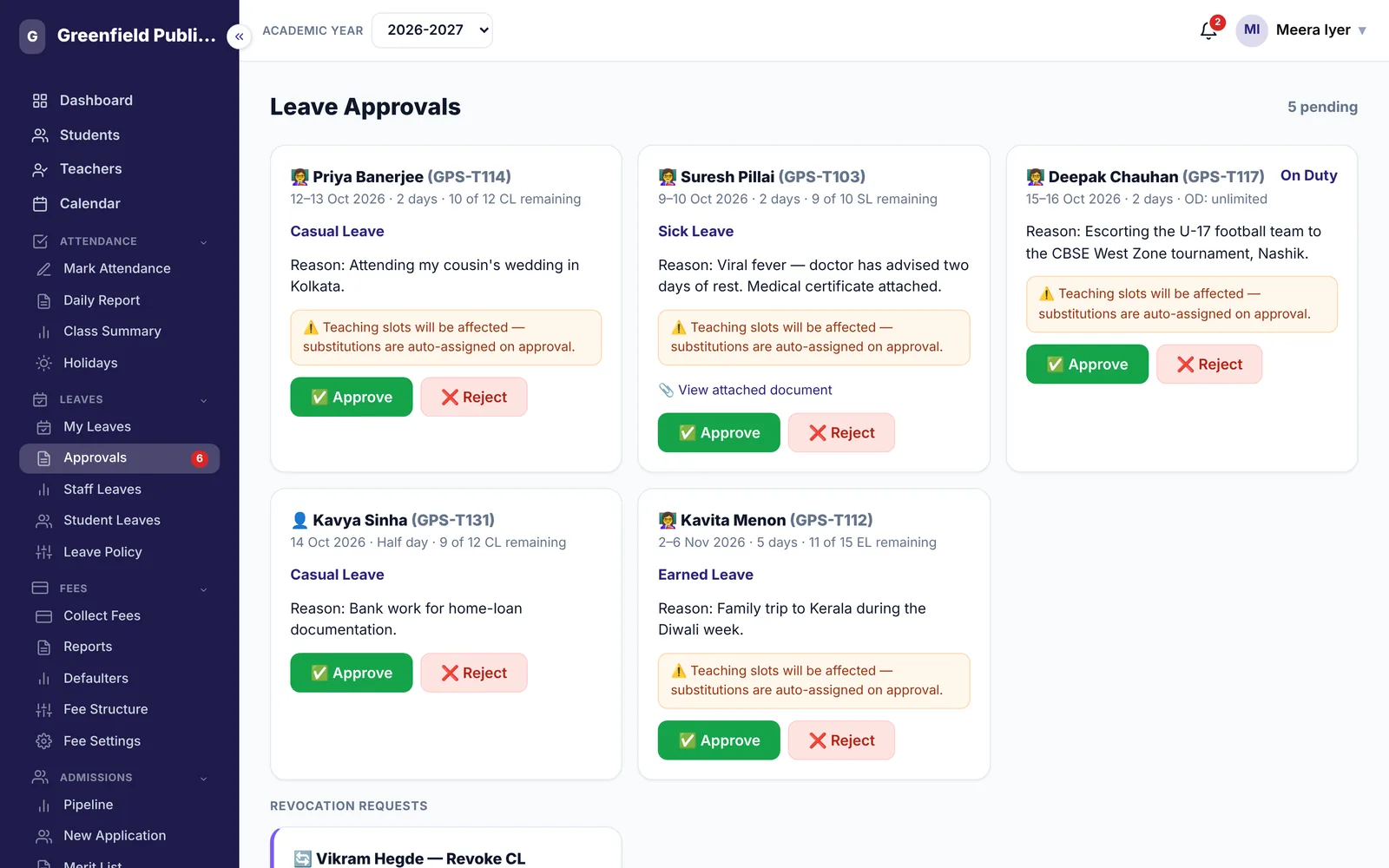The width and height of the screenshot is (1389, 868).
Task: Collapse the Leaves sidebar section
Action: pyautogui.click(x=203, y=400)
